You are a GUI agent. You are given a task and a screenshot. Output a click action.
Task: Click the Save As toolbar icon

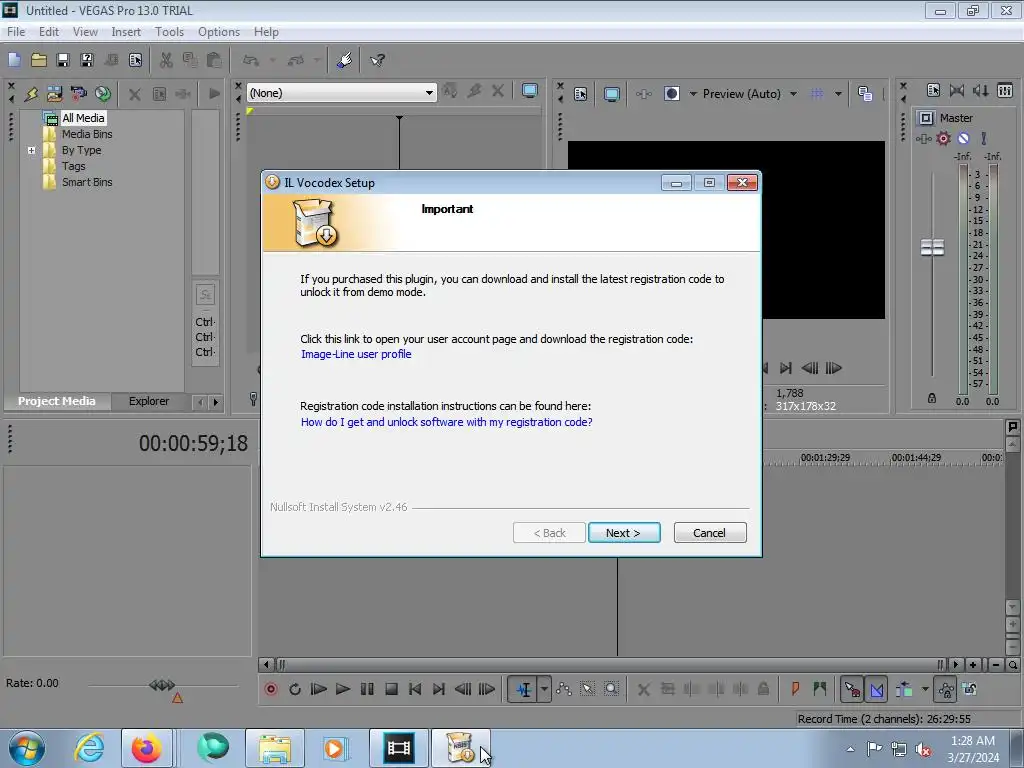point(87,60)
